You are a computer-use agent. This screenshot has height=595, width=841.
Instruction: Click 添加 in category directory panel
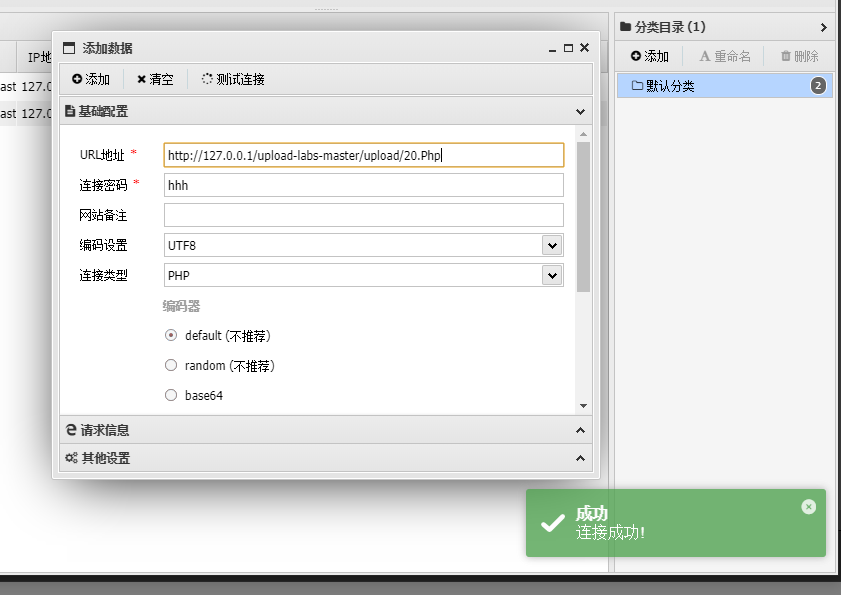click(x=650, y=56)
